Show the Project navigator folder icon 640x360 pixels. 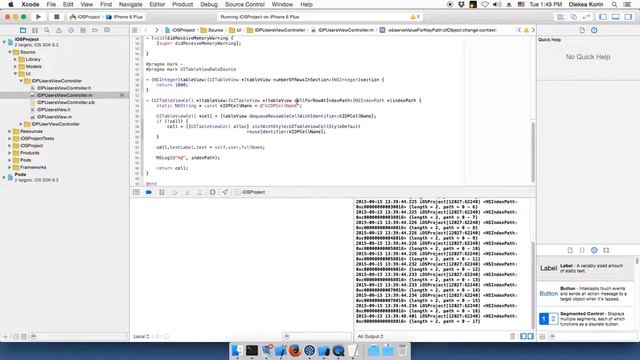click(23, 30)
